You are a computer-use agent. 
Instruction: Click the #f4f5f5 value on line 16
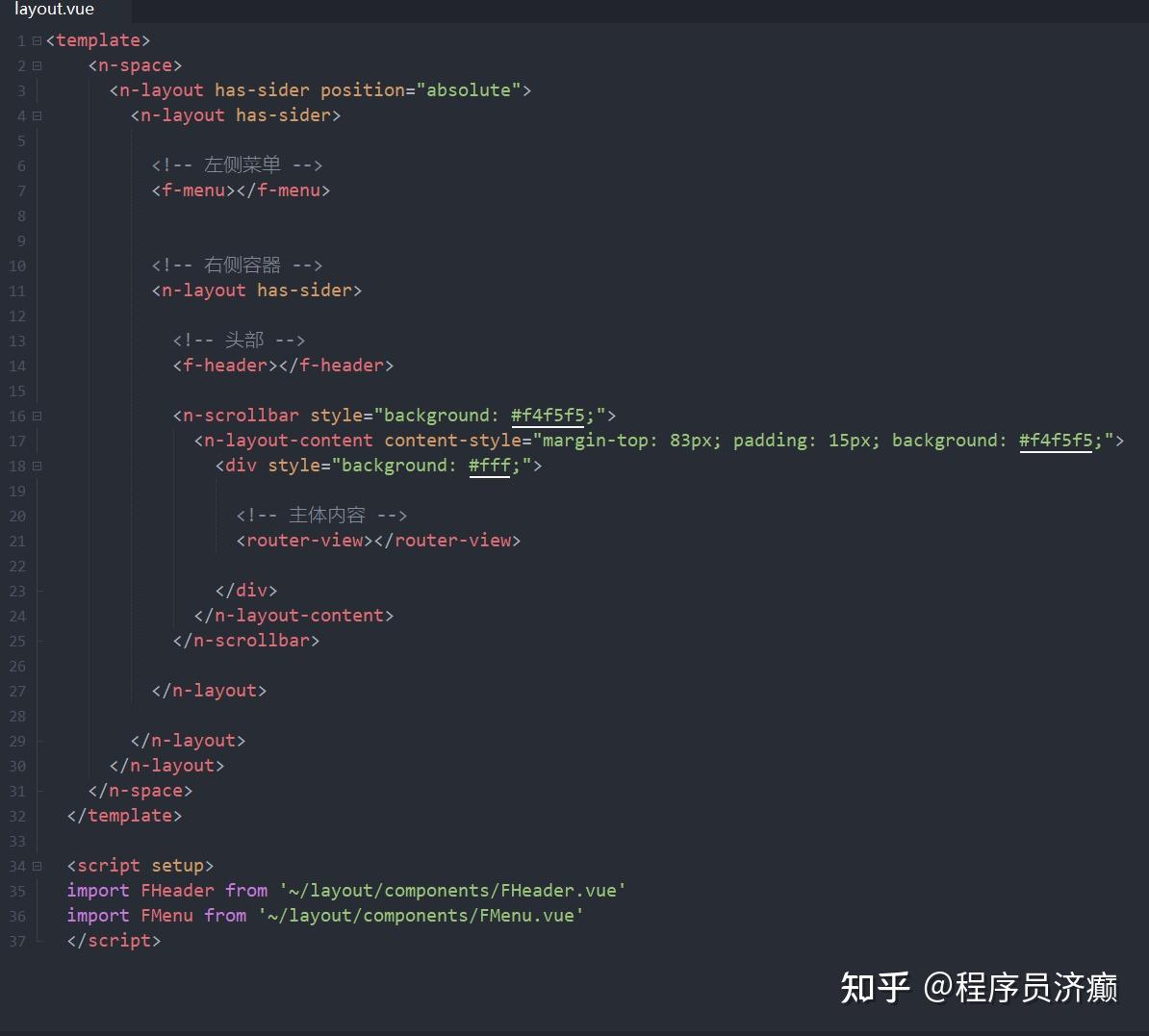tap(549, 415)
